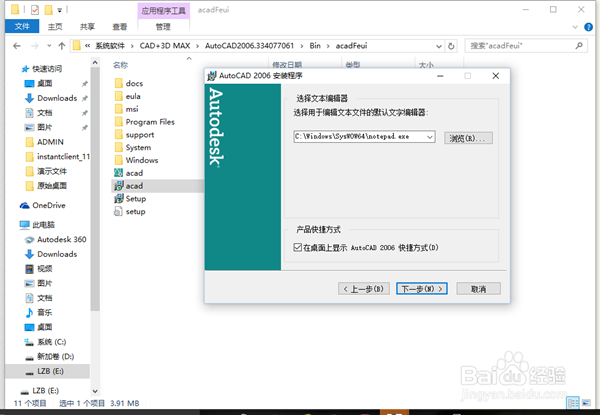
Task: Click the 取消 cancel button
Action: click(478, 289)
